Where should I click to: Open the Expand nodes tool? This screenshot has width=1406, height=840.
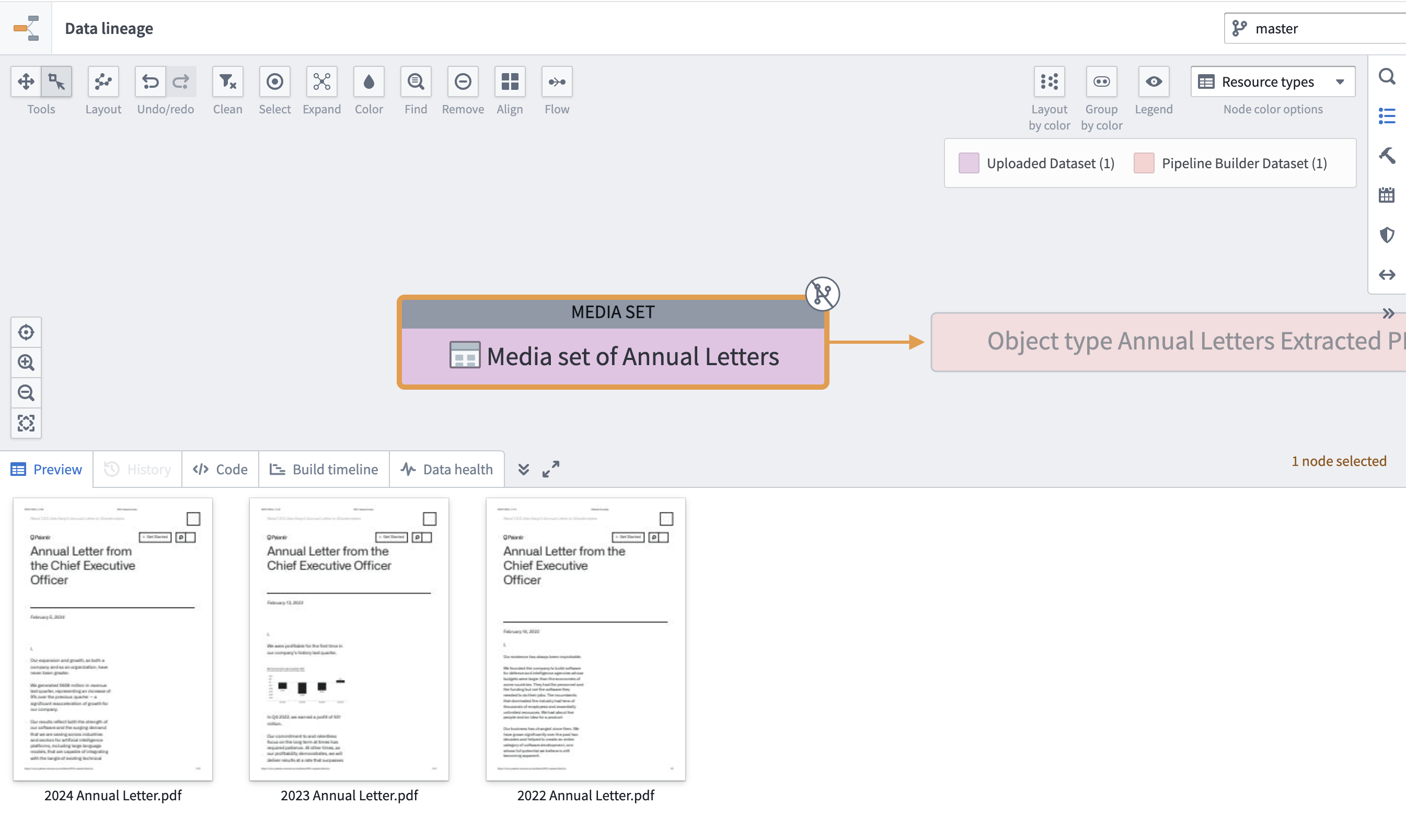(321, 81)
